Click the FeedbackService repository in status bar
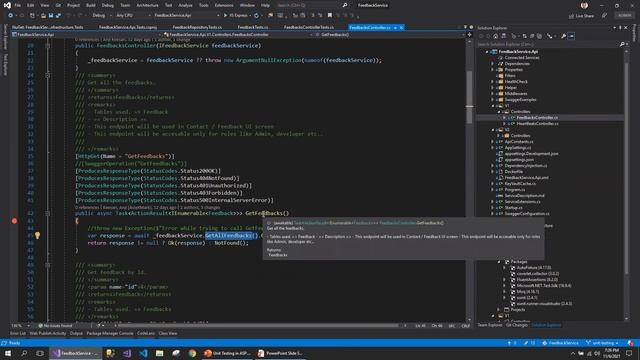640x360 pixels. pos(560,343)
